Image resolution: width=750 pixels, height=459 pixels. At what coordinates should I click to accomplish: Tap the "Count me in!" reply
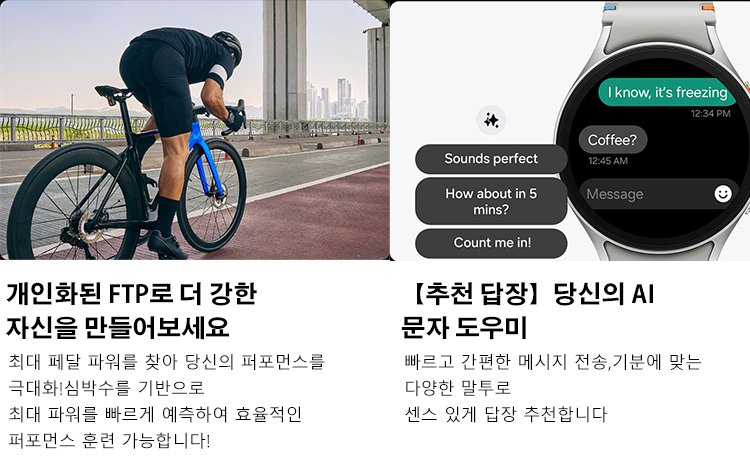point(491,243)
